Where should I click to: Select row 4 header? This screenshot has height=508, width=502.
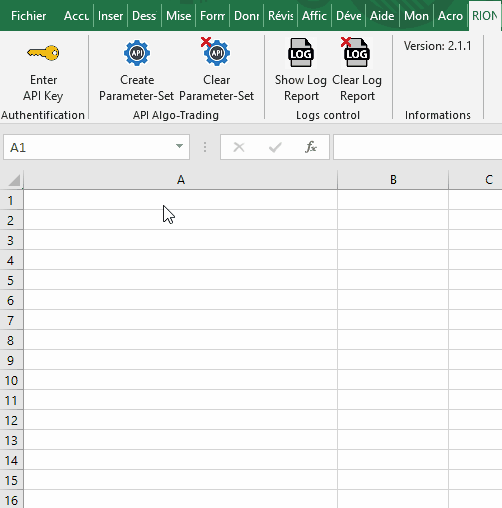click(11, 260)
